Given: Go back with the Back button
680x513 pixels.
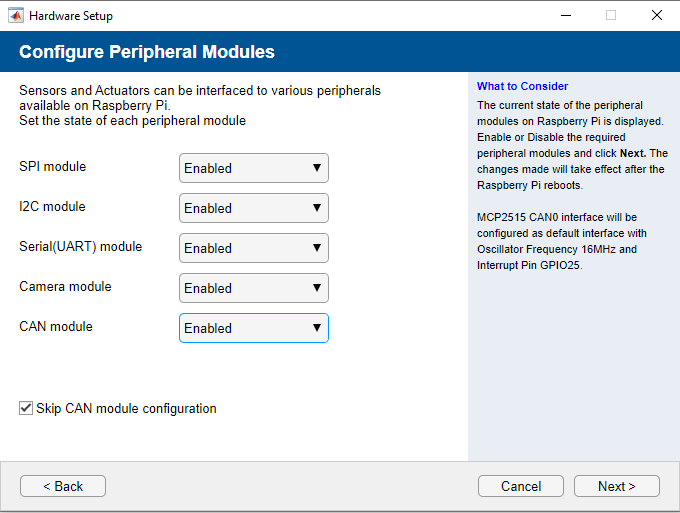Looking at the screenshot, I should [x=63, y=486].
